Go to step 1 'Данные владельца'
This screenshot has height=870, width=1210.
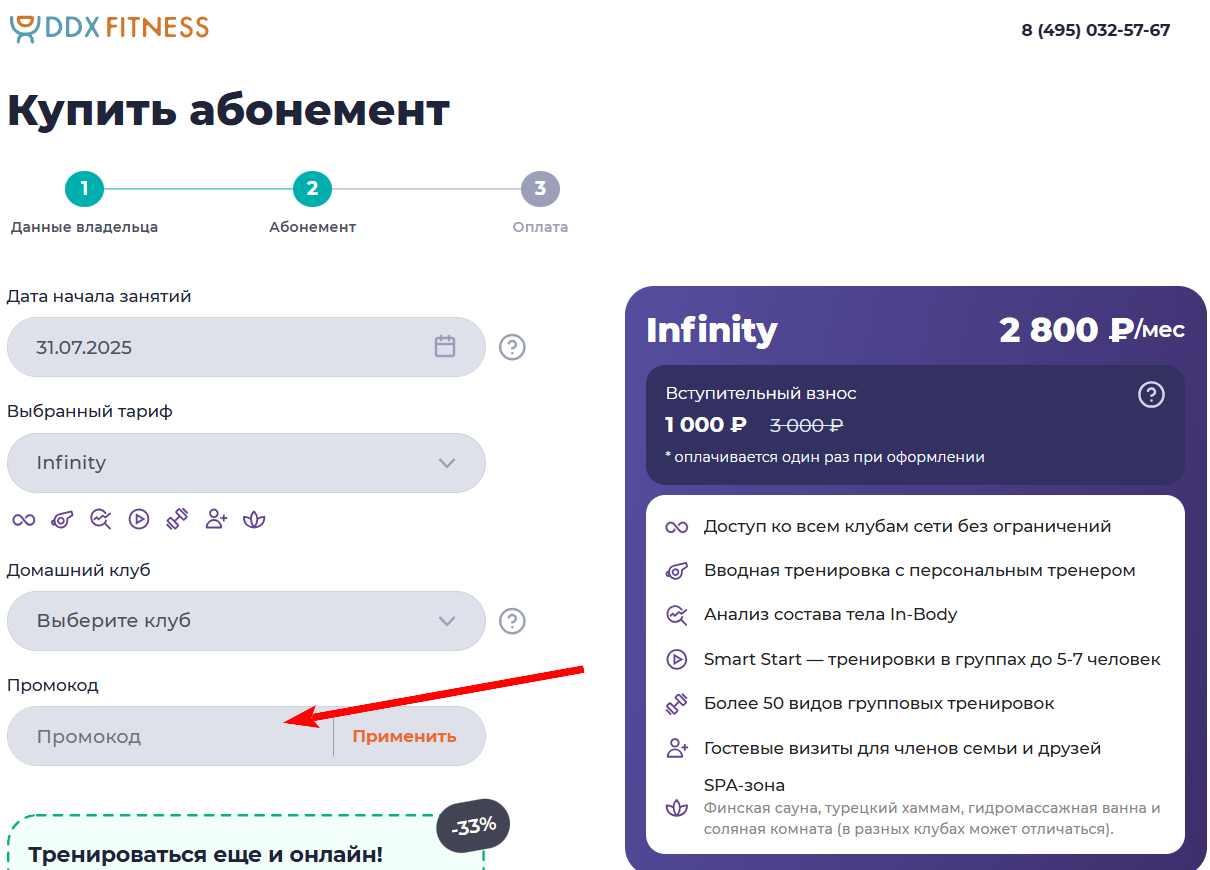tap(84, 189)
